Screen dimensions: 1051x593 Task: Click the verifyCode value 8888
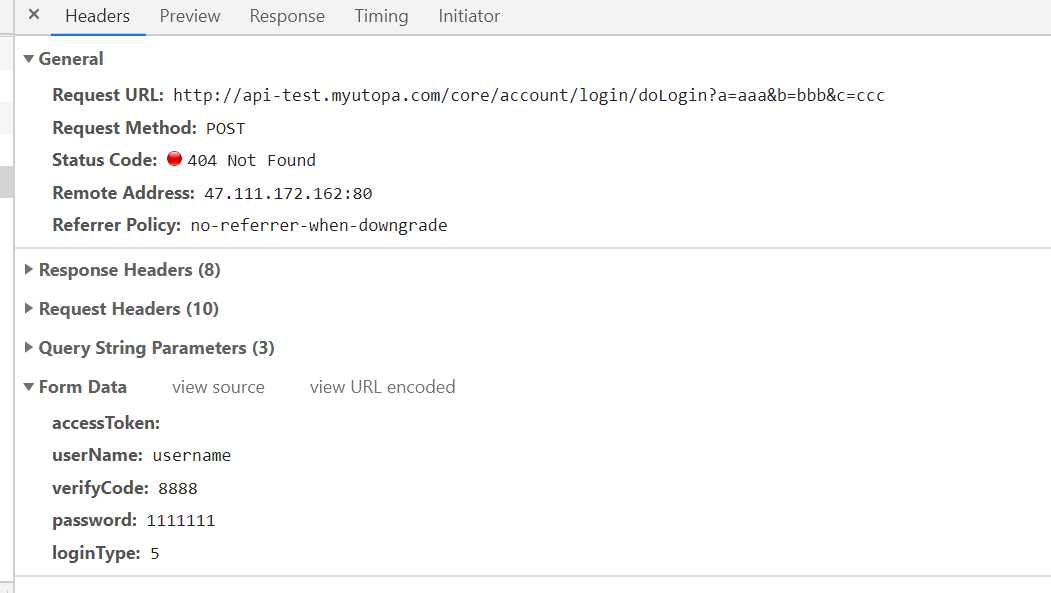tap(178, 488)
